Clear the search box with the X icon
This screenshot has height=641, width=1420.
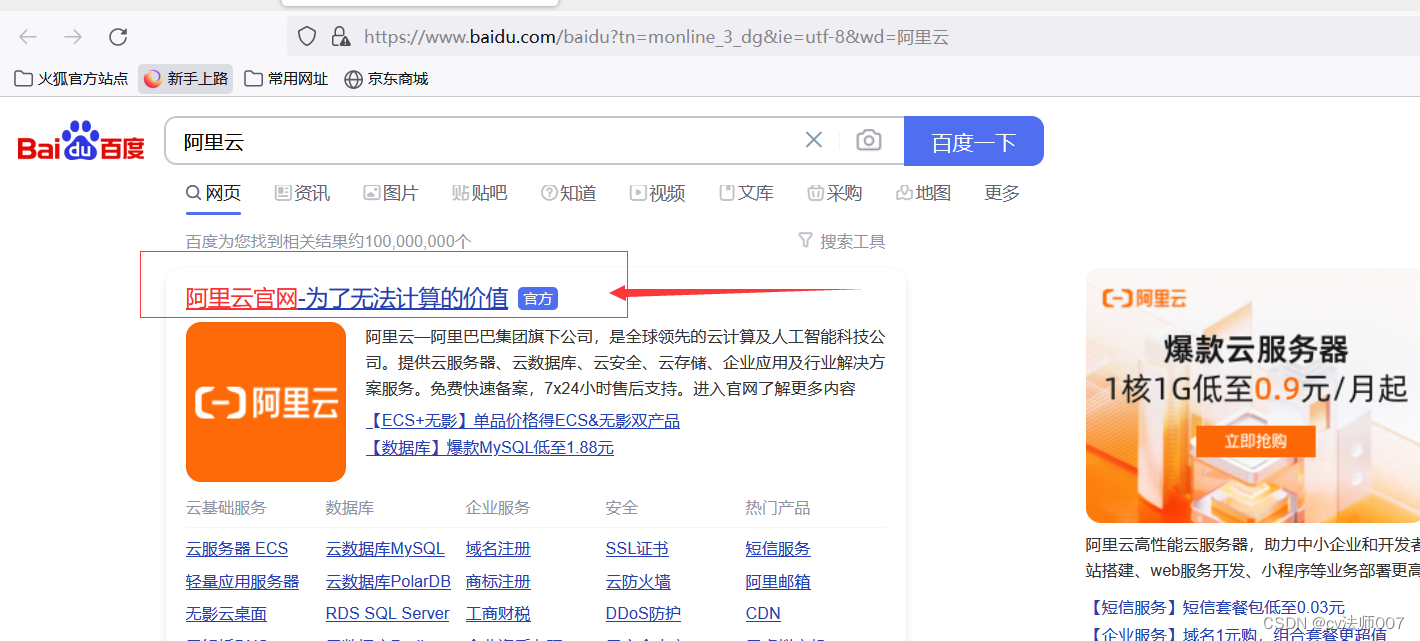(814, 140)
